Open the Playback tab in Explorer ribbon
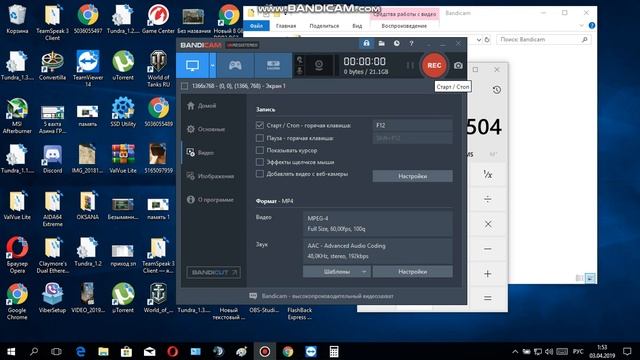Viewport: 640px width, 360px height. pyautogui.click(x=404, y=26)
